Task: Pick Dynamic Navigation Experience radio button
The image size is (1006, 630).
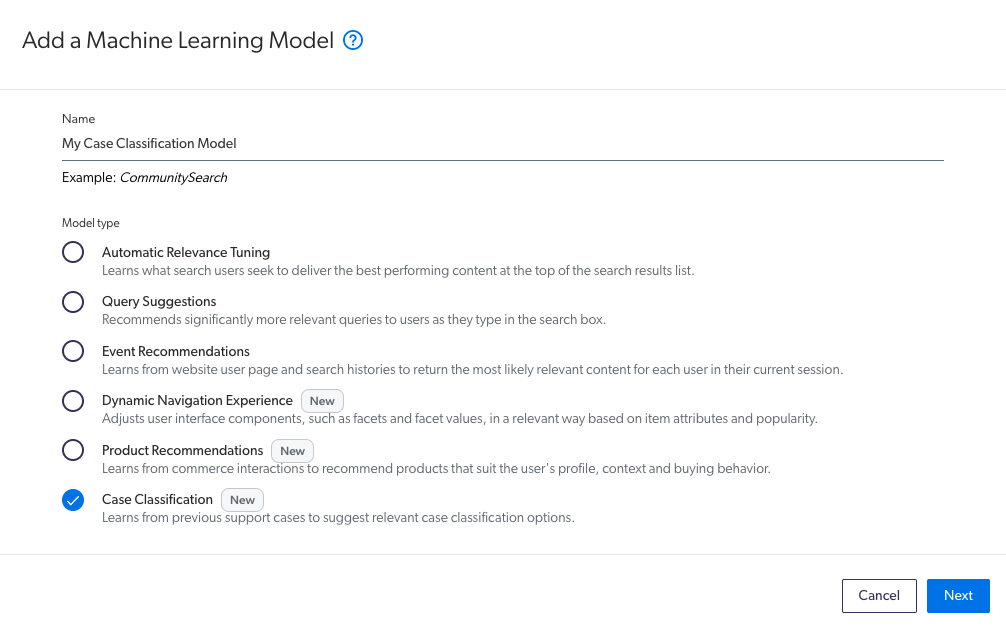Action: 73,401
